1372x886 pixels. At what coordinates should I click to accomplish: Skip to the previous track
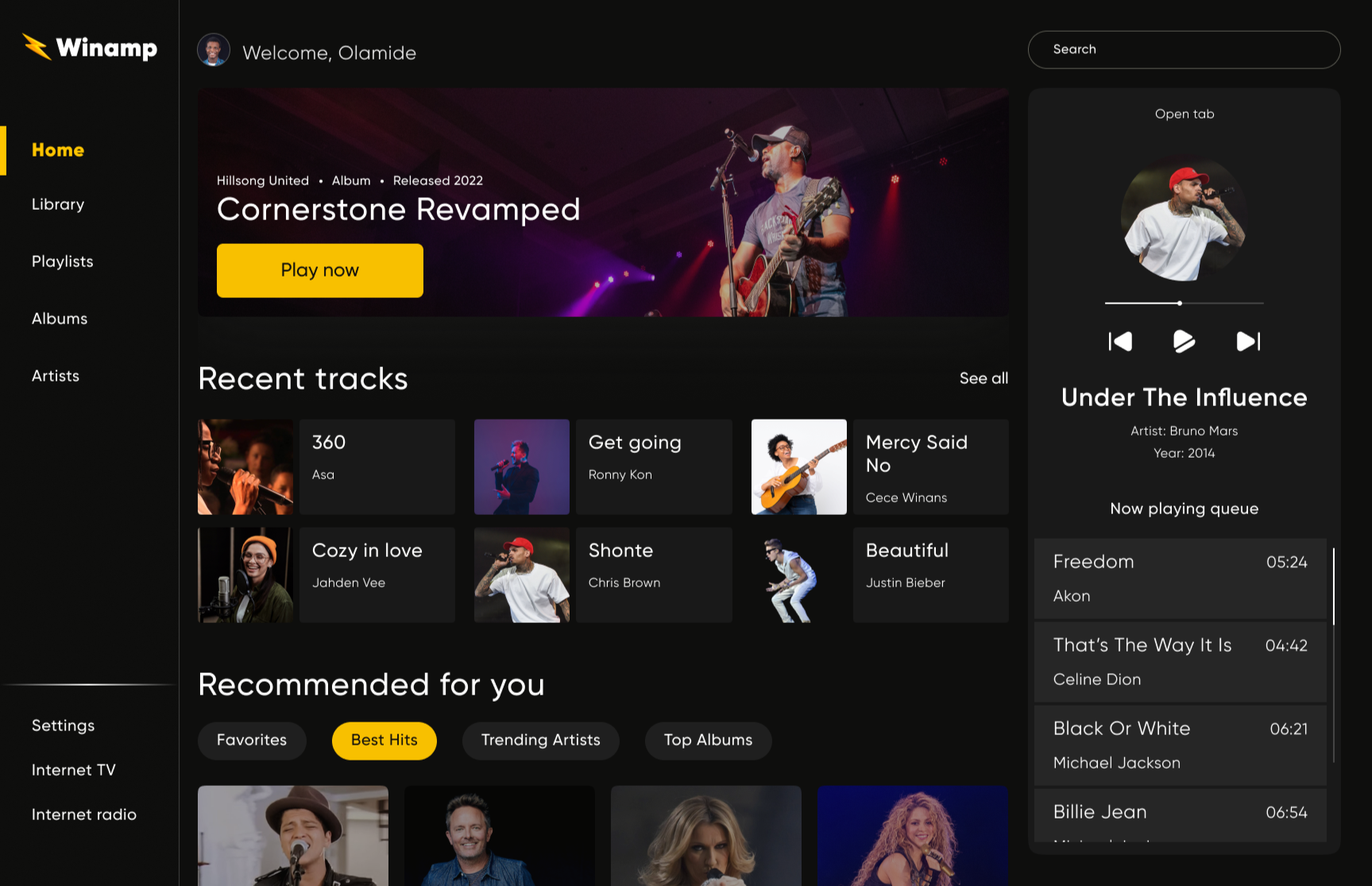(x=1120, y=341)
